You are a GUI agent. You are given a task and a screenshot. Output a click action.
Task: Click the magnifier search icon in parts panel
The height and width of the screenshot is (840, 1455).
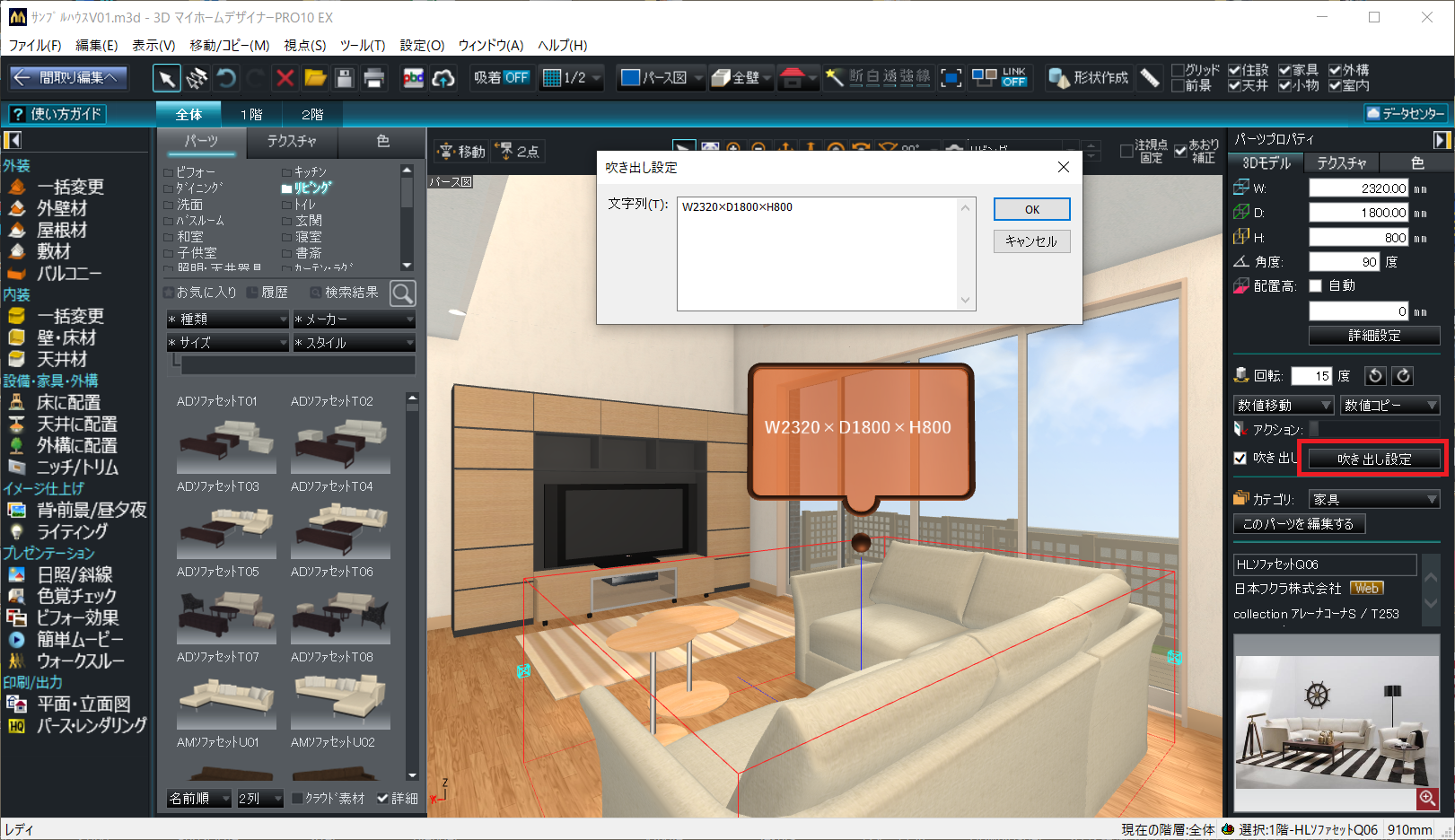[403, 293]
